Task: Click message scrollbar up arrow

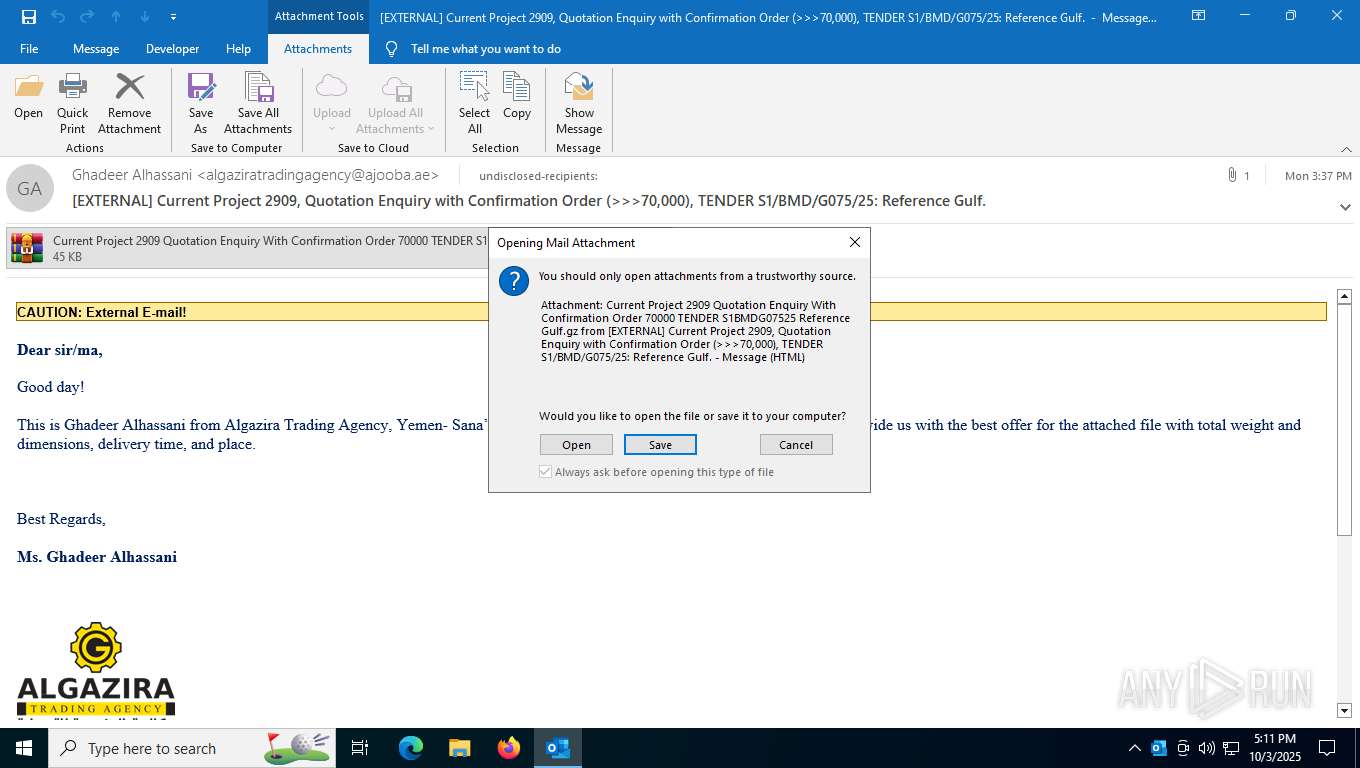Action: (1344, 297)
